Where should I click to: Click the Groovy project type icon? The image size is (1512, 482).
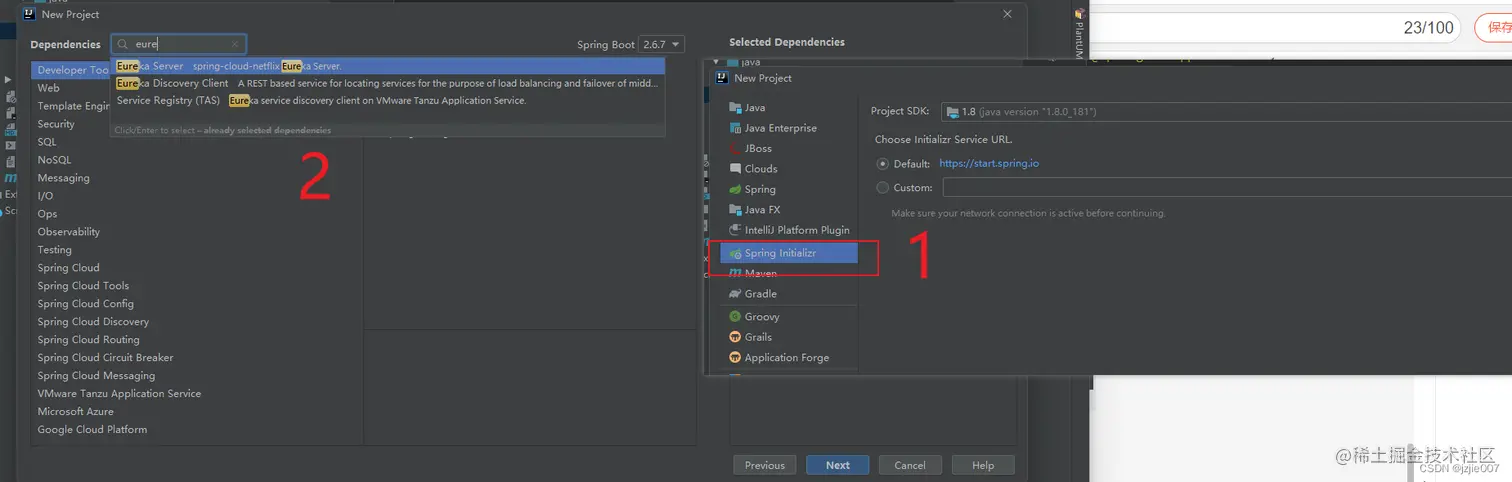(736, 316)
